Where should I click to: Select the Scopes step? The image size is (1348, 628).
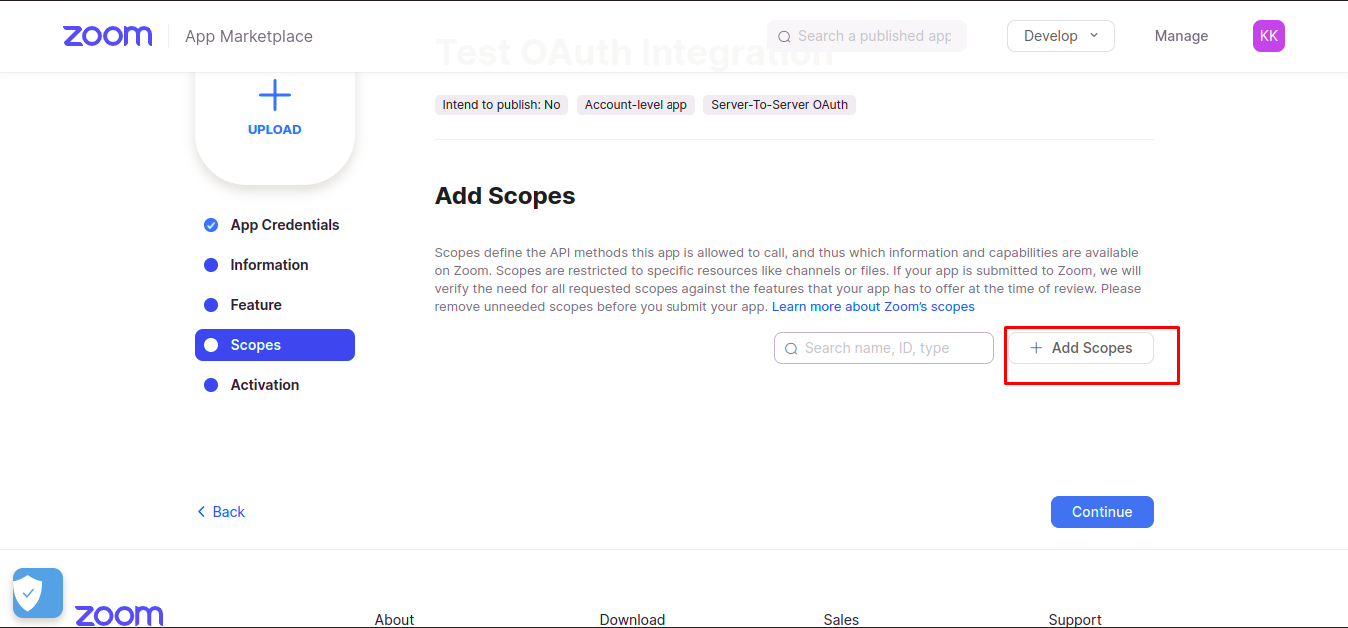click(x=275, y=345)
